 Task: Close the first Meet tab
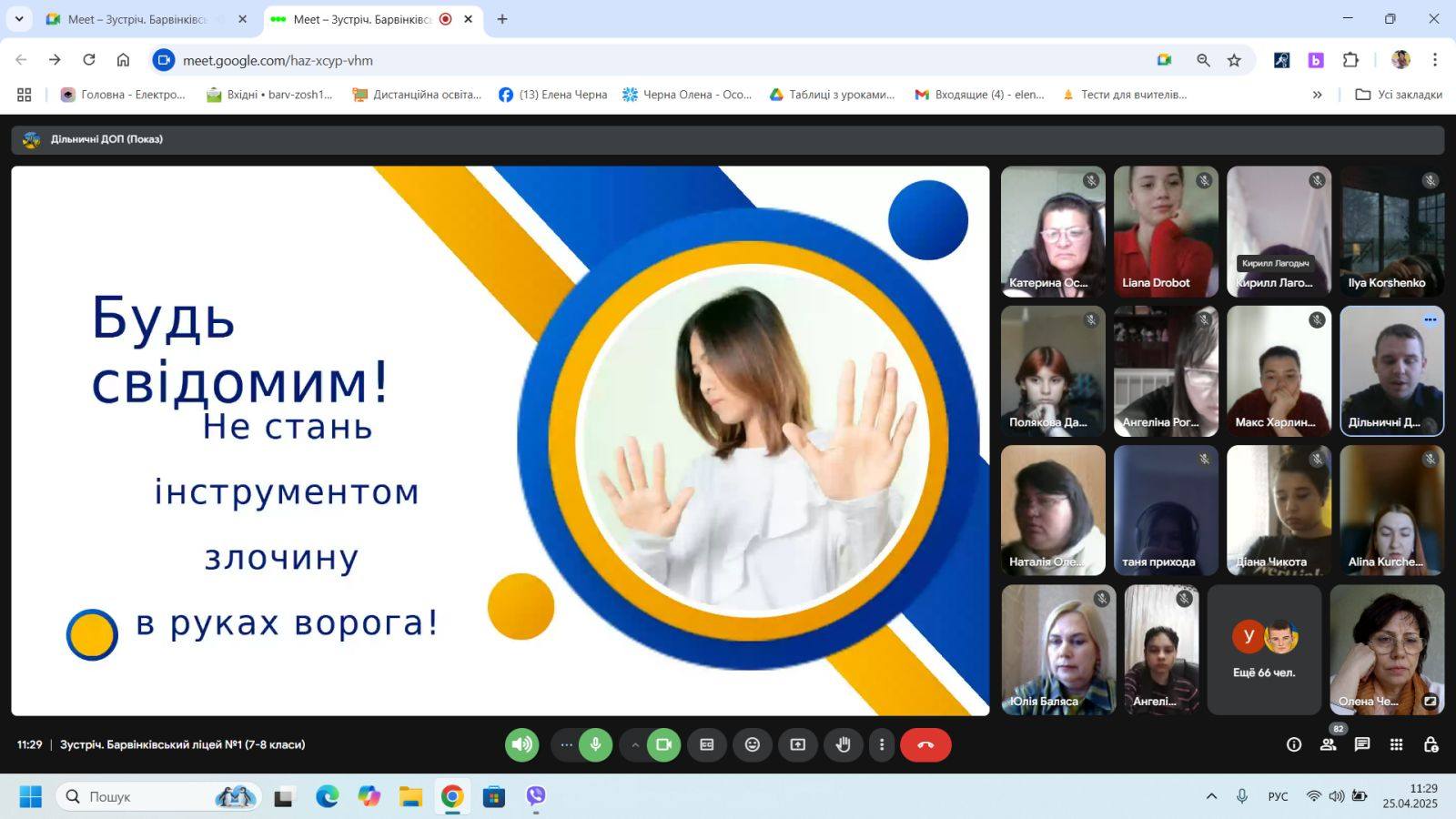(242, 19)
